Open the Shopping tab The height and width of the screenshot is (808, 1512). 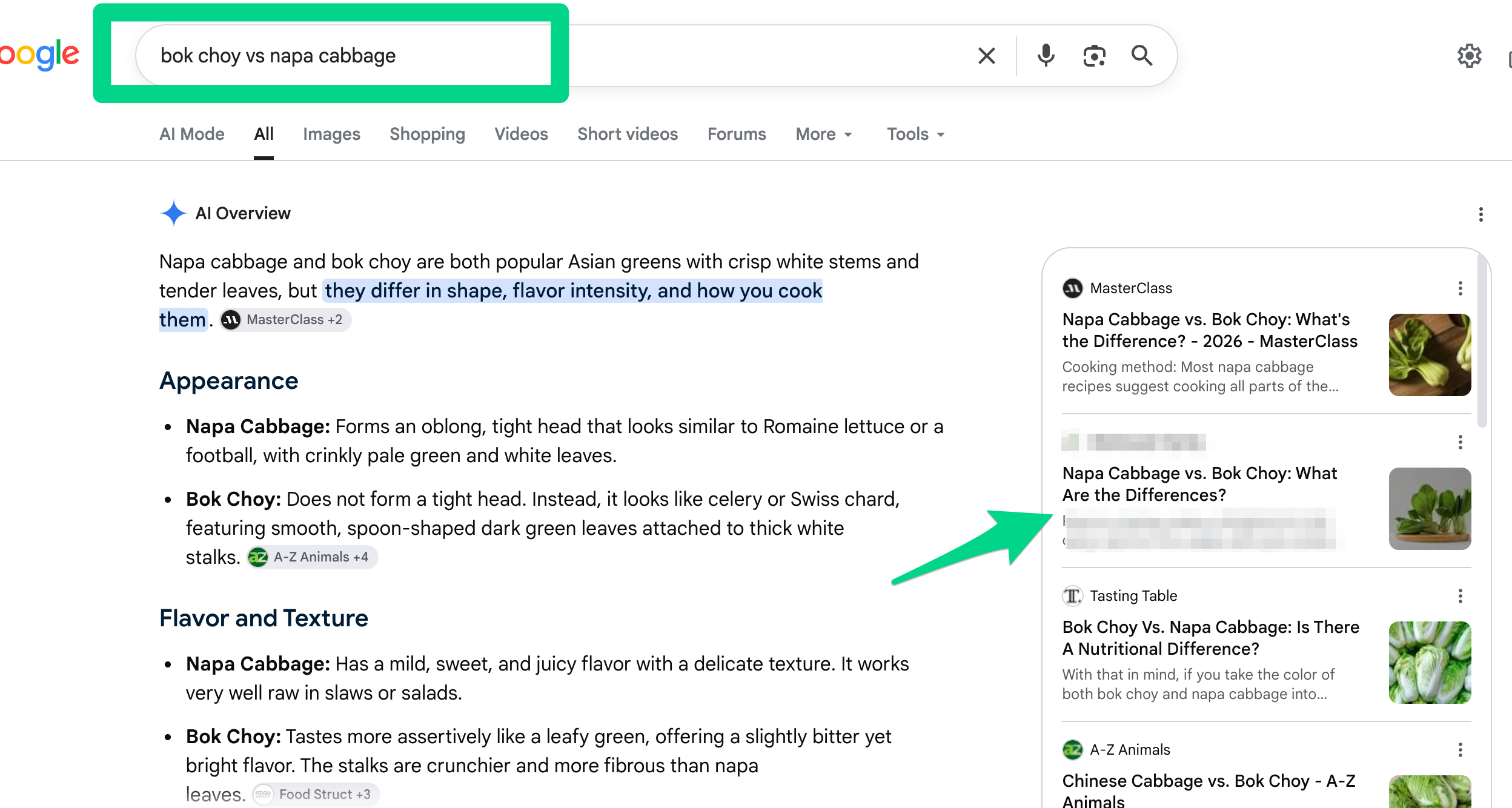(x=427, y=134)
